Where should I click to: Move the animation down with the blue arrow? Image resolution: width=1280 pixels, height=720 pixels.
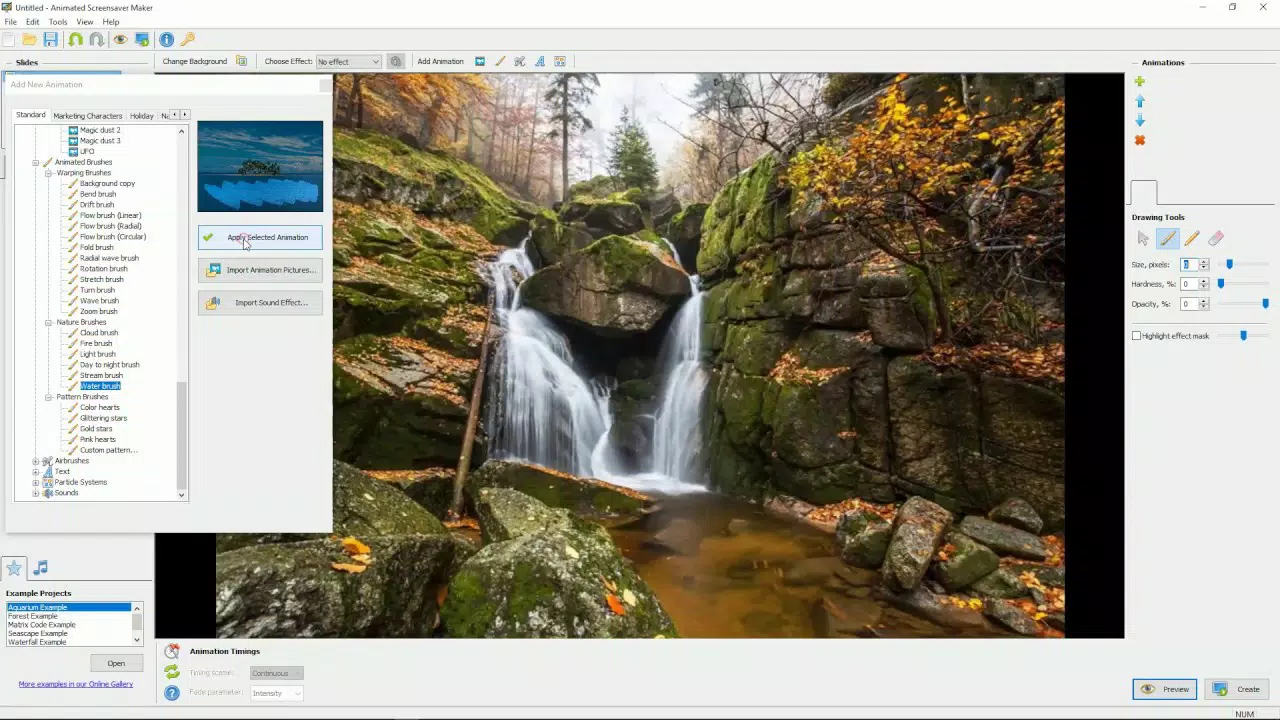1140,121
